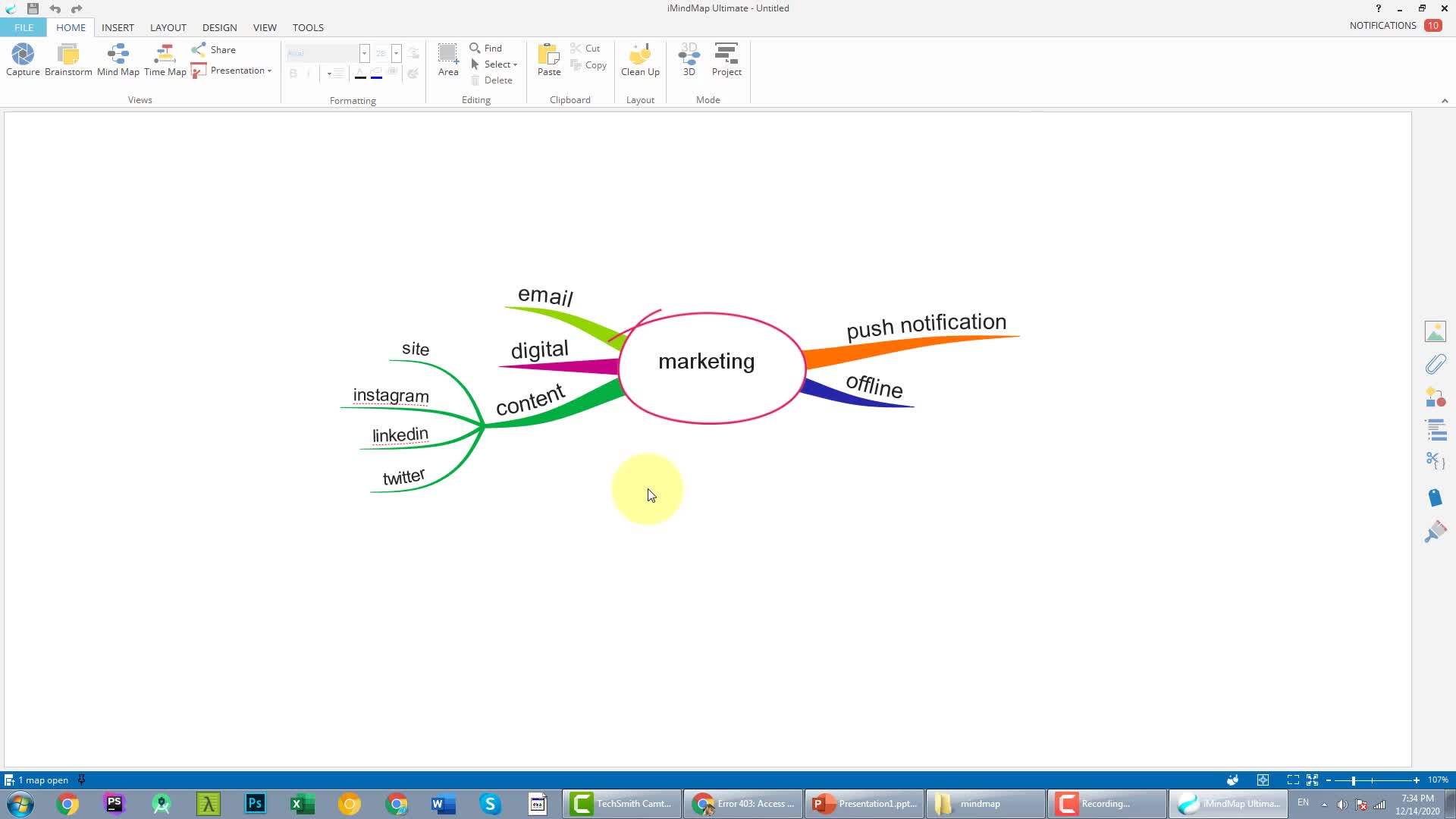Open the image library sidebar icon

(1435, 331)
